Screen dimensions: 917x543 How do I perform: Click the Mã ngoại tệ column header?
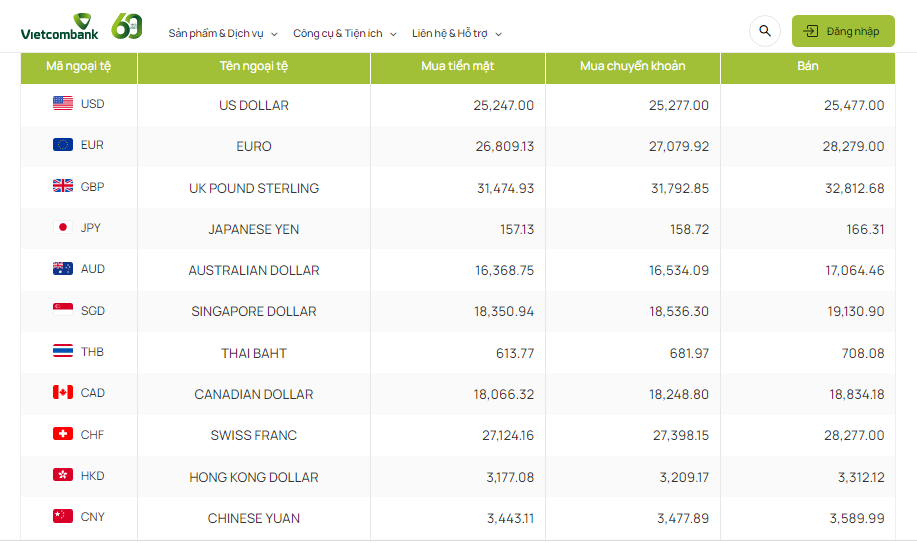coord(78,67)
